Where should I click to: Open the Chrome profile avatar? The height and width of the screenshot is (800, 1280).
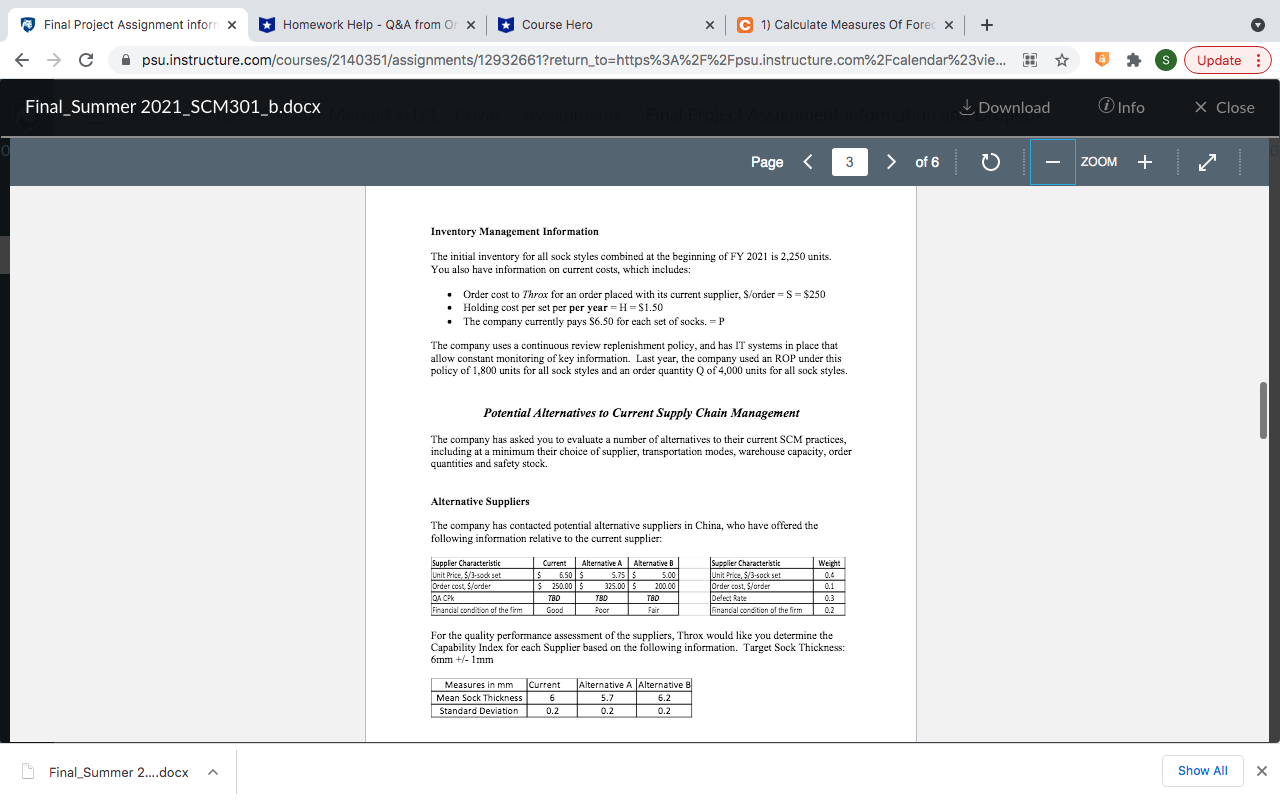click(1165, 60)
